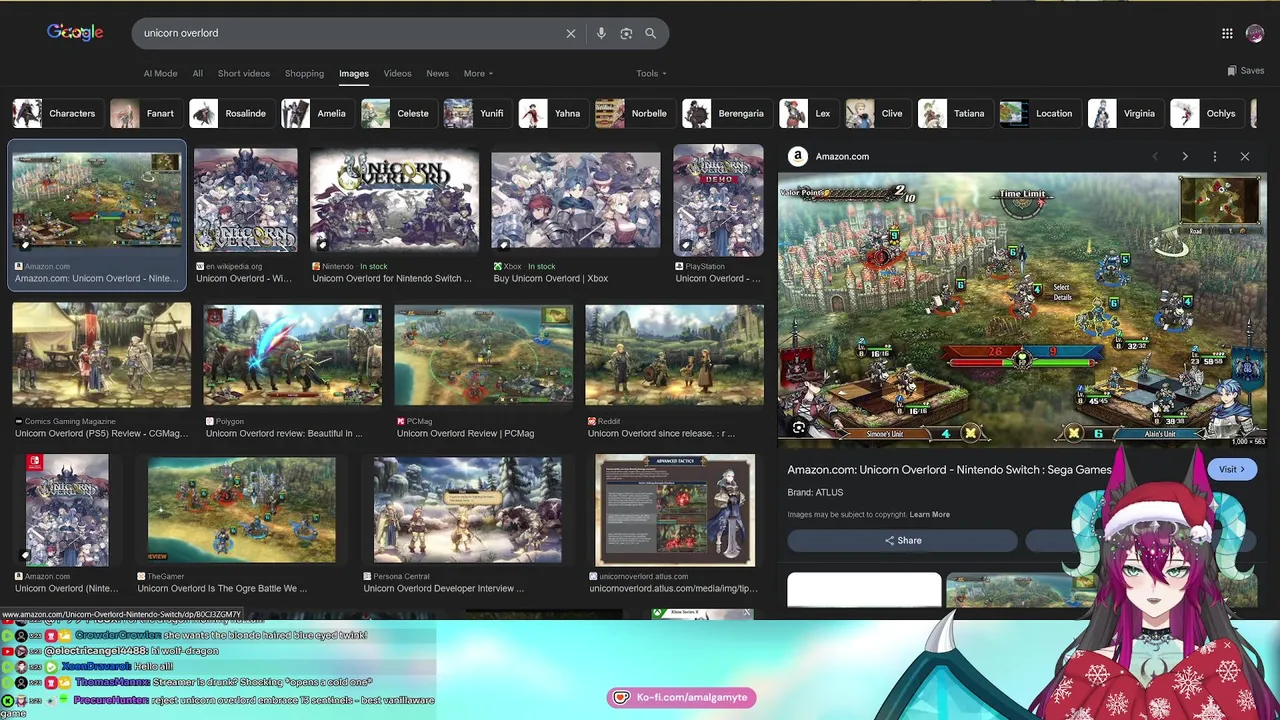Click the Visit button
The height and width of the screenshot is (720, 1280).
point(1231,469)
